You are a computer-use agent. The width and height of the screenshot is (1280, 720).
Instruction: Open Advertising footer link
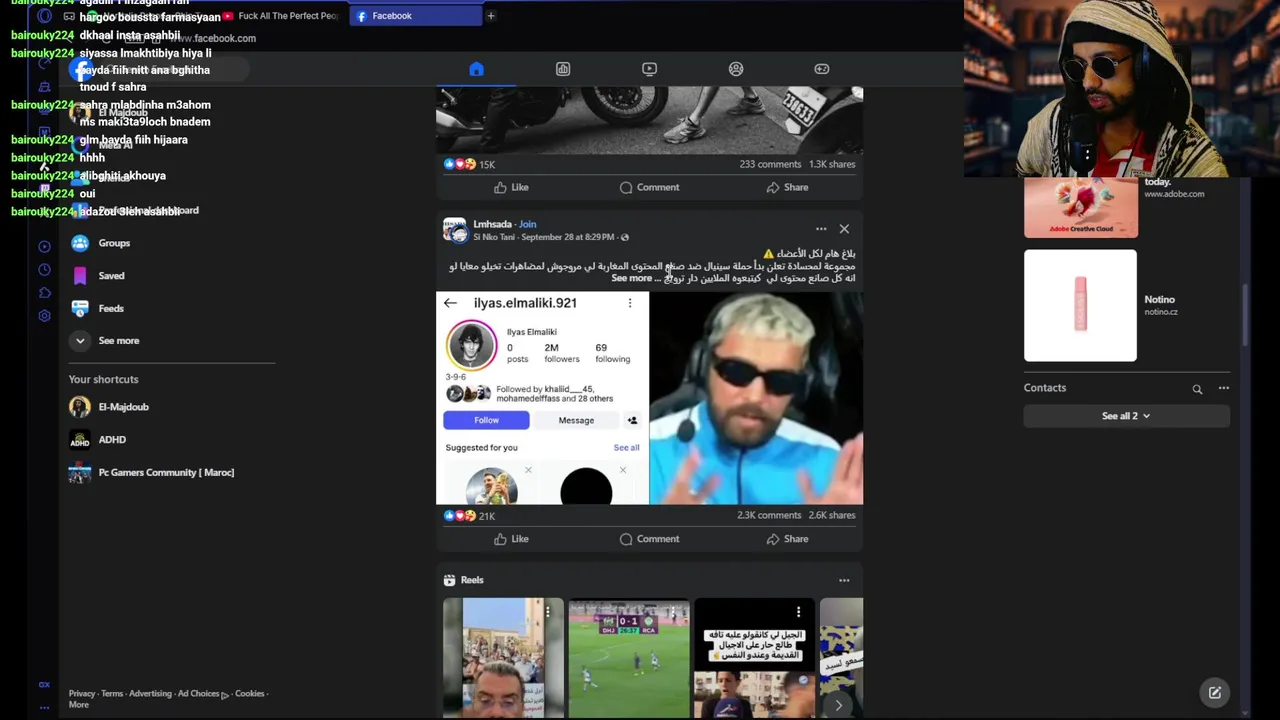(x=150, y=694)
